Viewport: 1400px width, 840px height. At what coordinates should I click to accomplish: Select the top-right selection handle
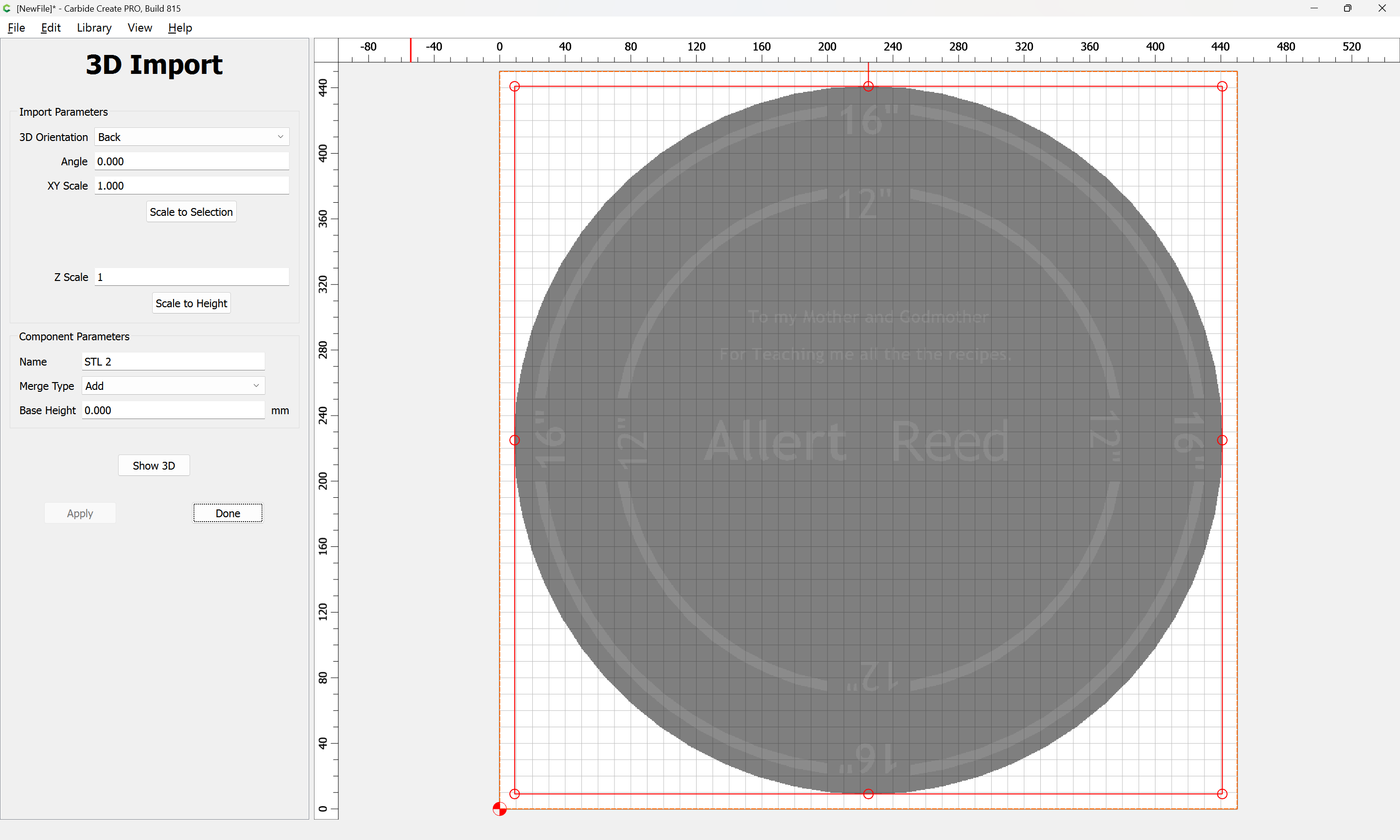pyautogui.click(x=1222, y=87)
